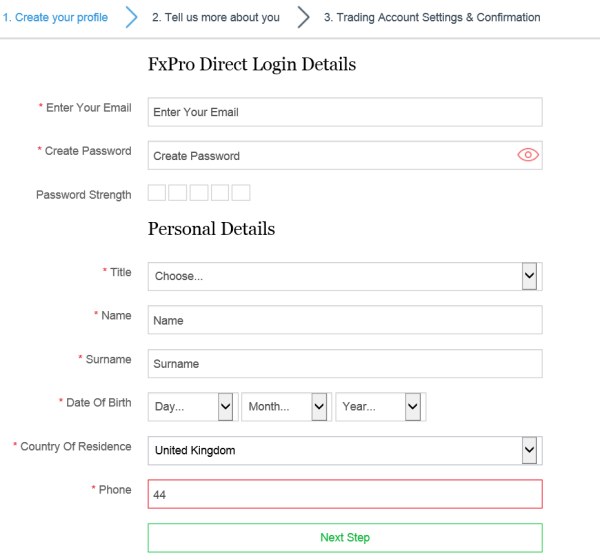
Task: Click the Title dropdown arrow icon
Action: coord(529,276)
